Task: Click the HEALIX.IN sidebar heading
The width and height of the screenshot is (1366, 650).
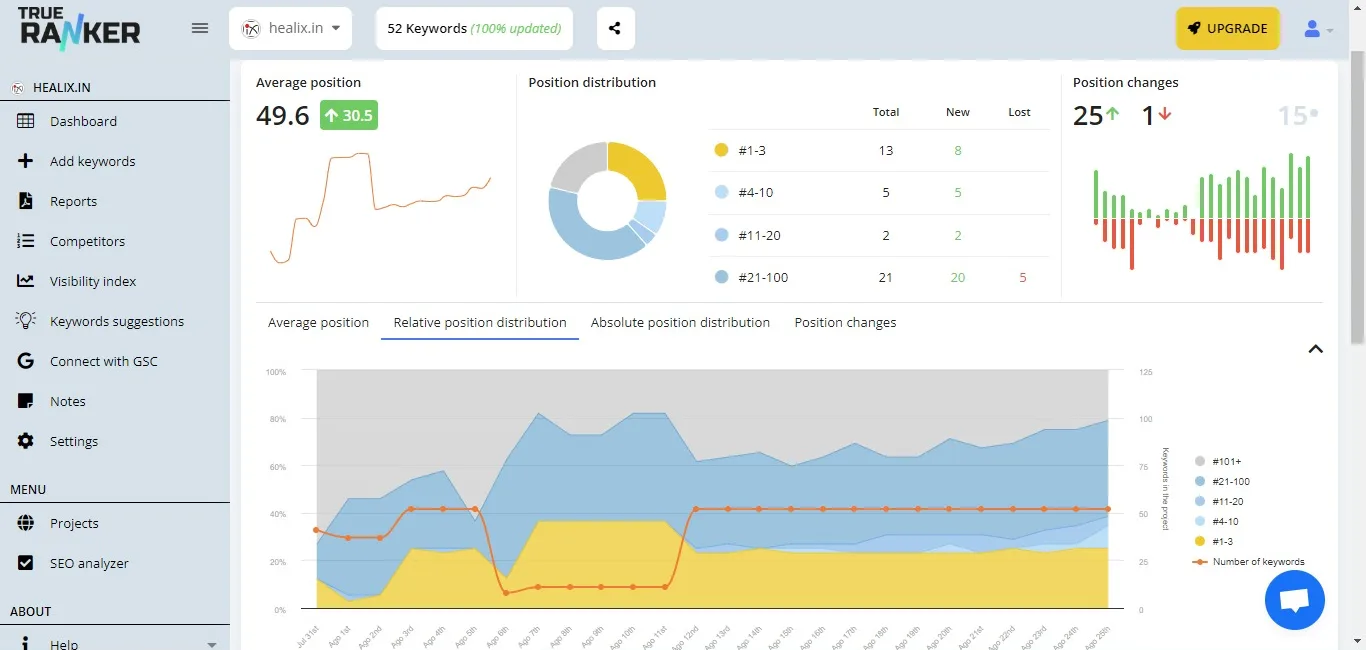Action: pos(63,87)
